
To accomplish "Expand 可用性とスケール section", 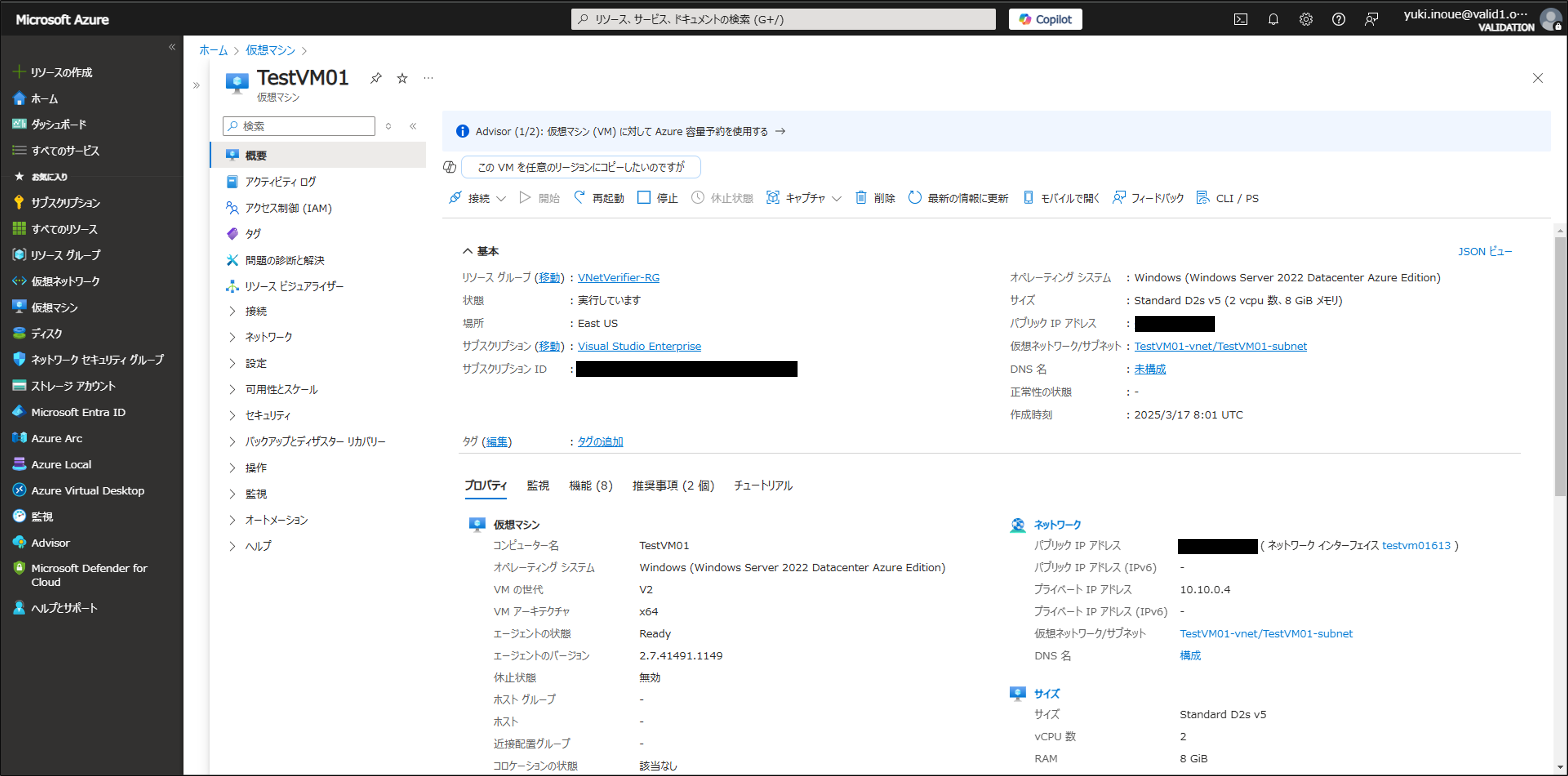I will click(273, 390).
